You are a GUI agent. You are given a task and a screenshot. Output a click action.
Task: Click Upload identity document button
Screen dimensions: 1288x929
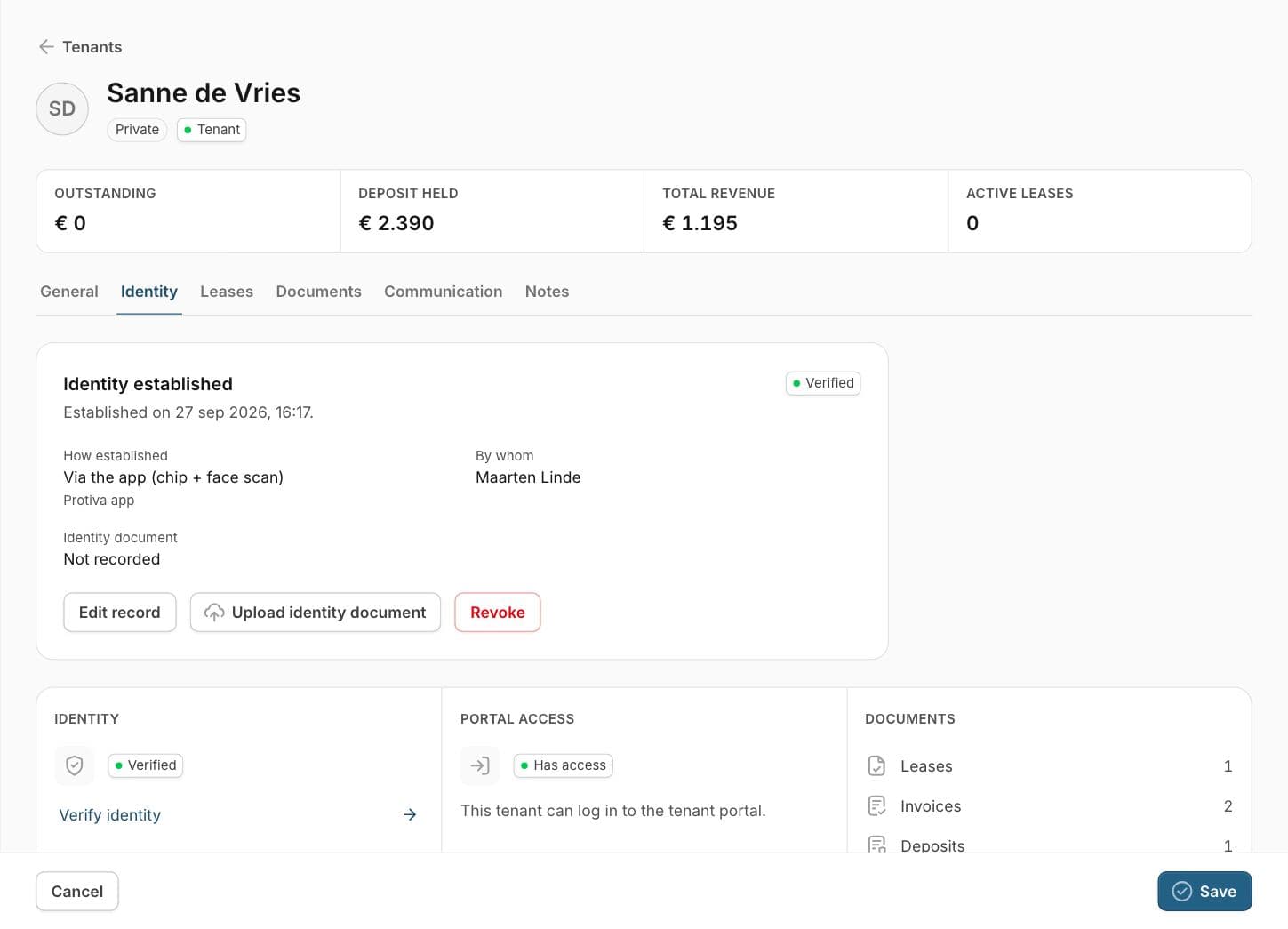click(x=316, y=613)
